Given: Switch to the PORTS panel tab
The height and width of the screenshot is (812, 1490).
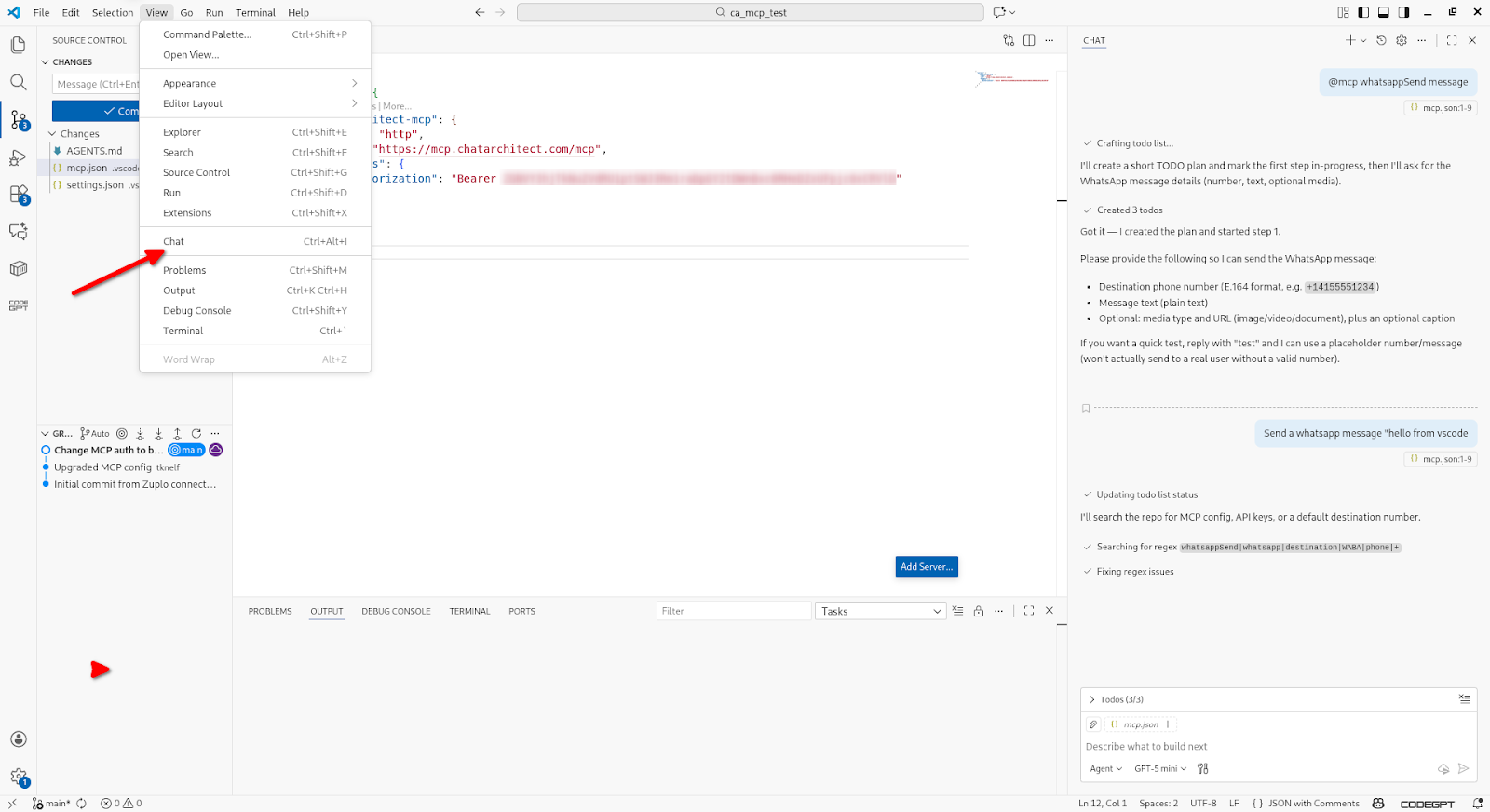Looking at the screenshot, I should (521, 611).
